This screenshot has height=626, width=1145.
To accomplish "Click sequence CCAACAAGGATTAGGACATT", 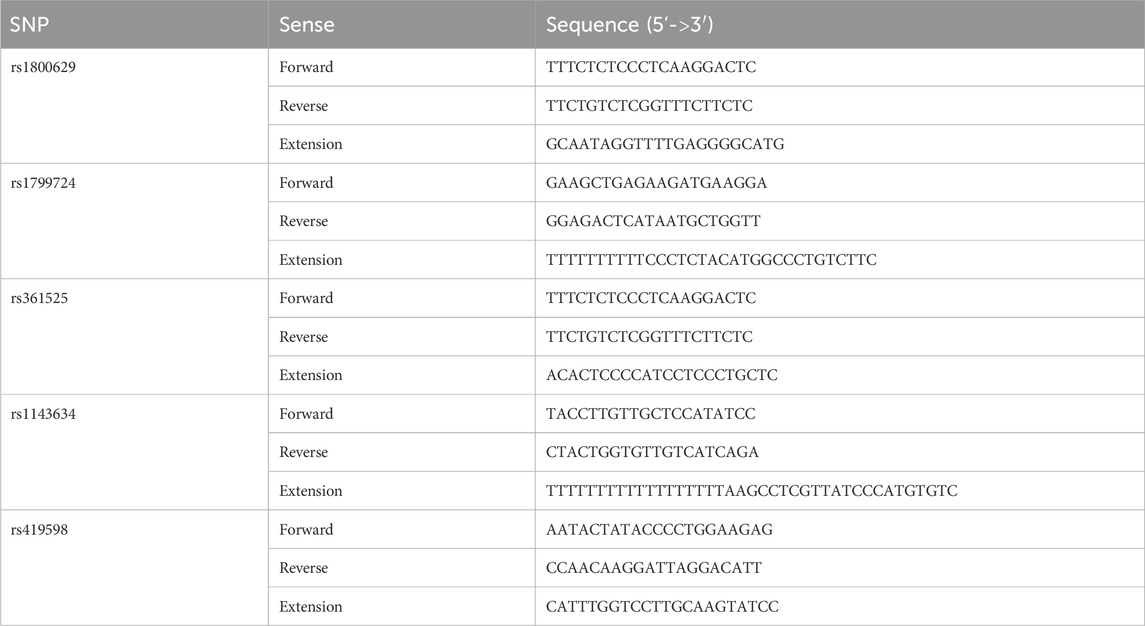I will pos(654,568).
